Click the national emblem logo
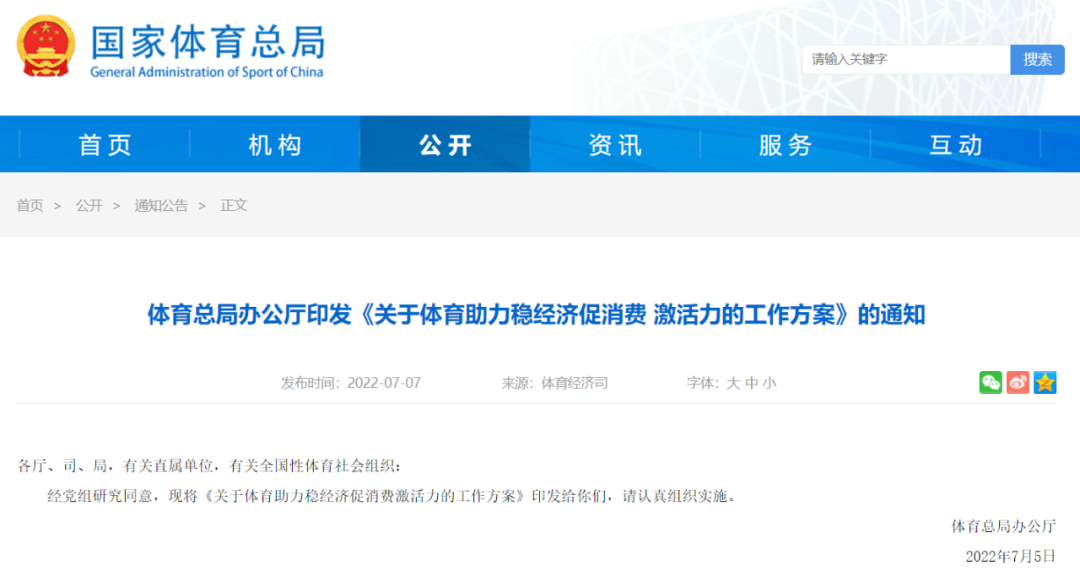Screen dimensions: 1080x576 [x=45, y=45]
